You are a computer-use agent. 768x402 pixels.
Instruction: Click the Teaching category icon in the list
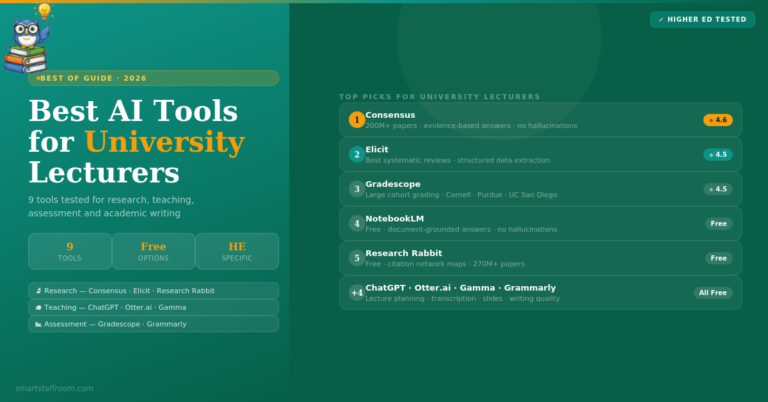(38, 307)
